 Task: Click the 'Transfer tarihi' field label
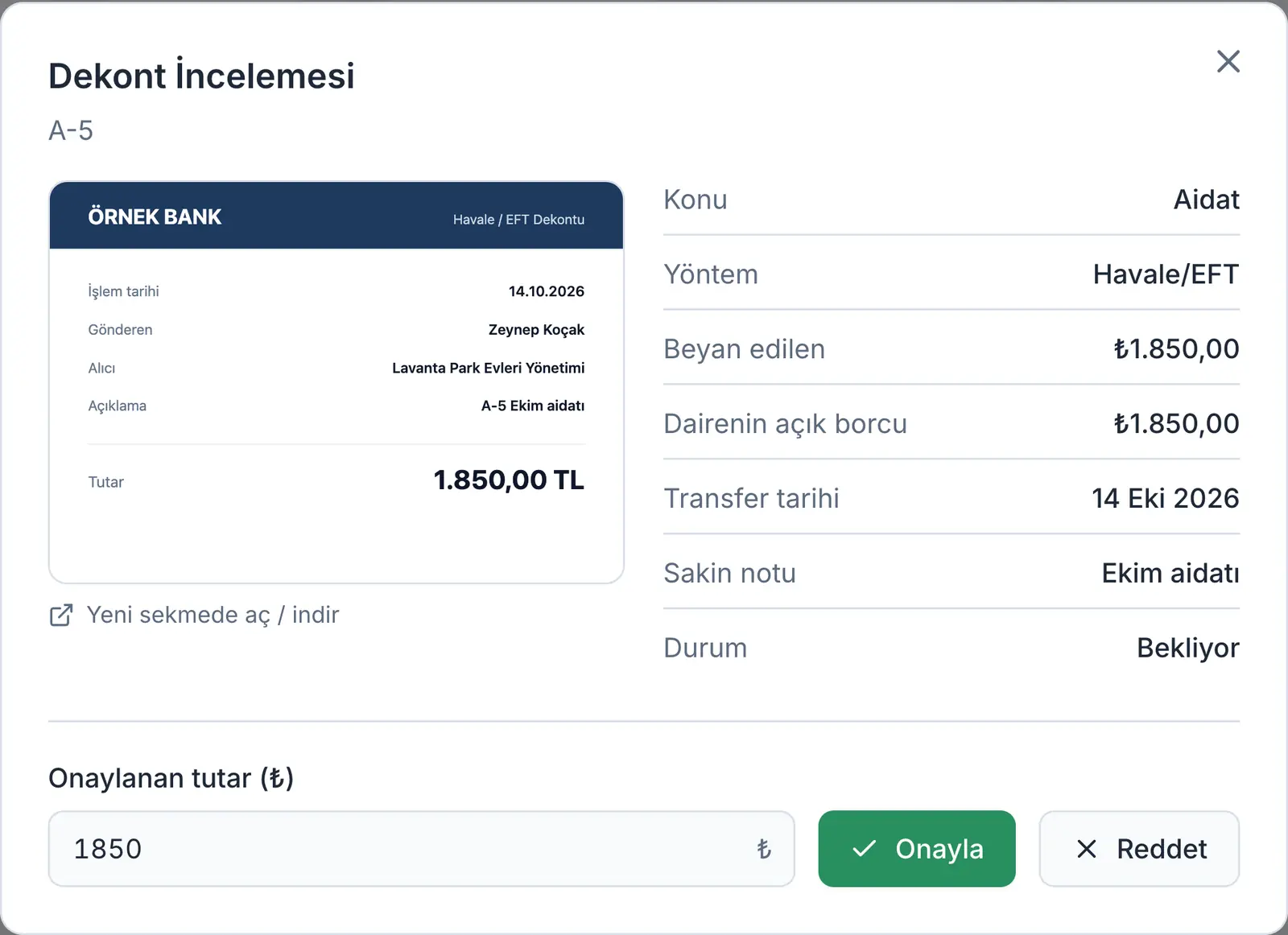click(751, 499)
